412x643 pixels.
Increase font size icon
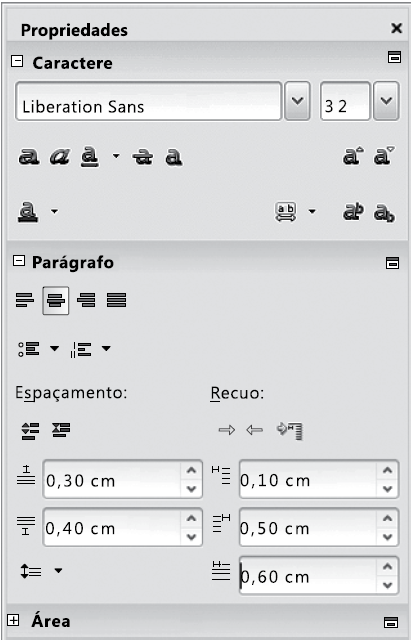pos(353,156)
